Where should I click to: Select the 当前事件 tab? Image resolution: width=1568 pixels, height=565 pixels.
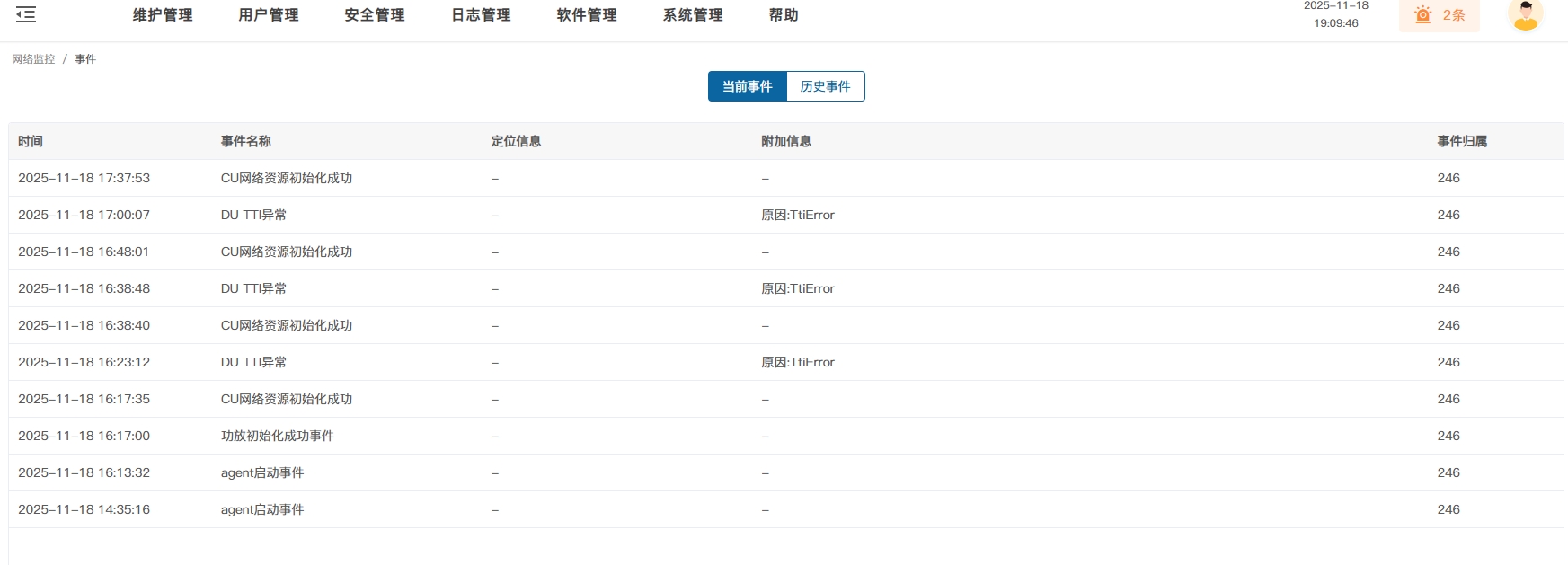[747, 86]
